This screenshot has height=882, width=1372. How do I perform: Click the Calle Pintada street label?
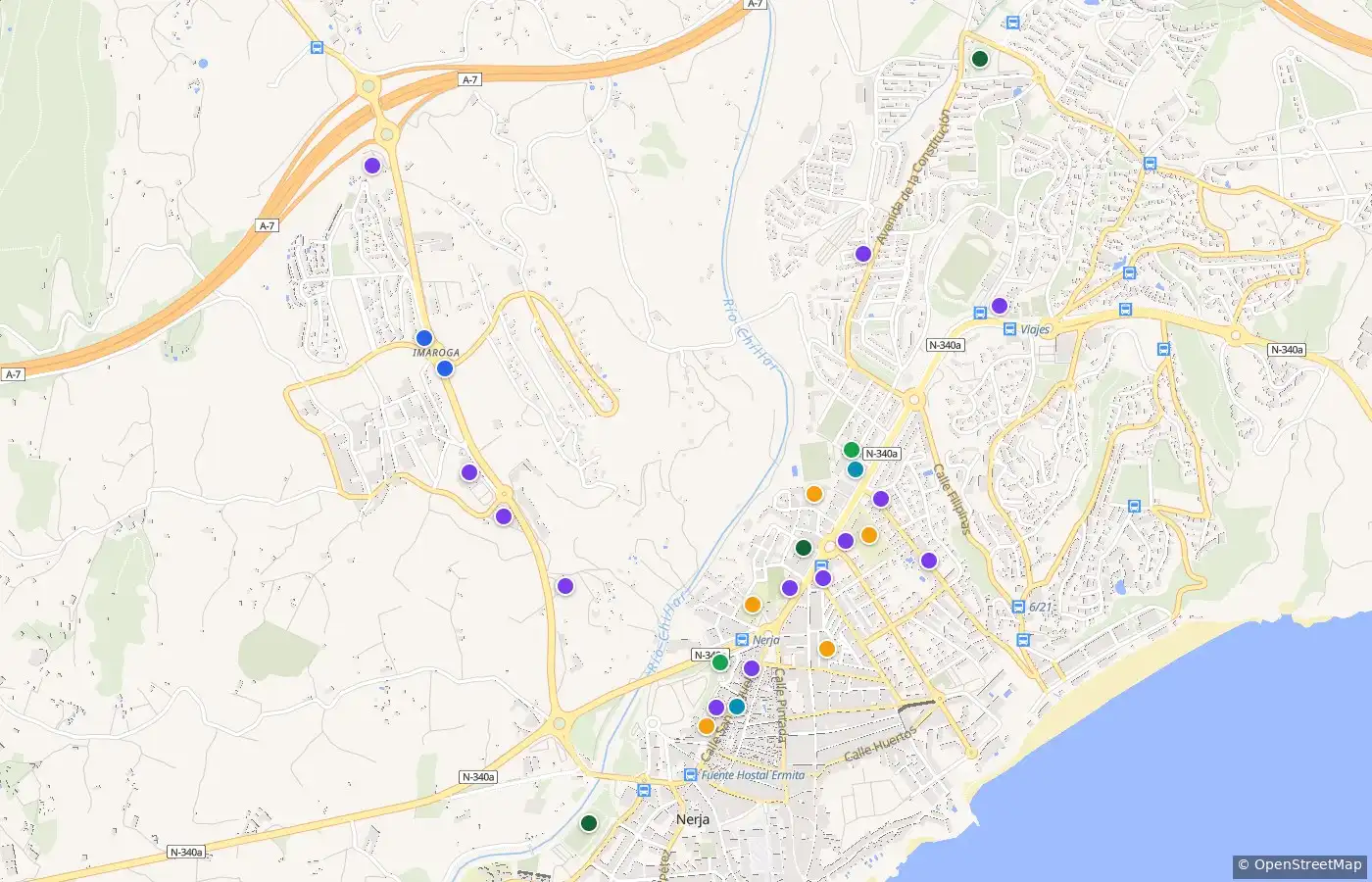(780, 705)
